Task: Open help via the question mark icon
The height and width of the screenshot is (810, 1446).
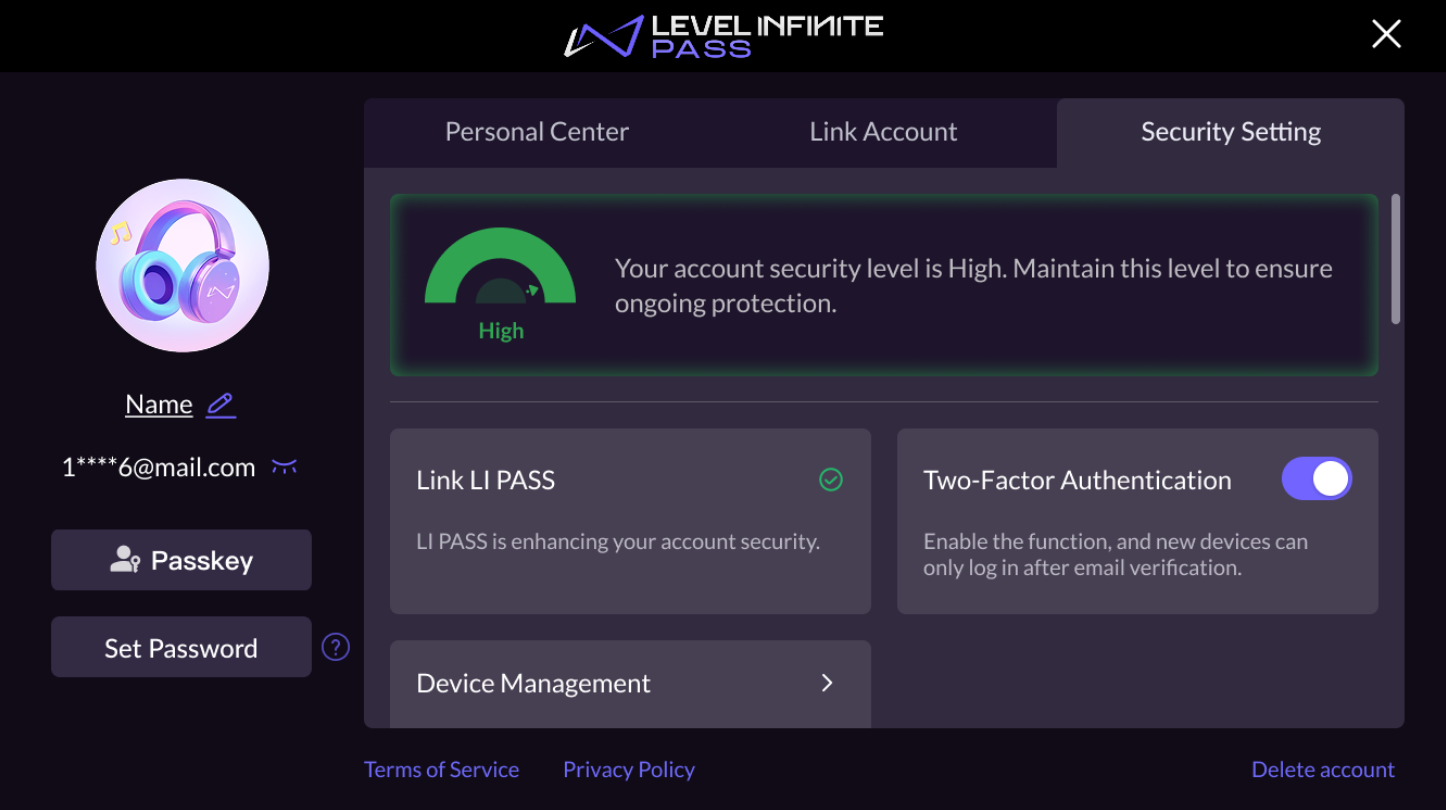Action: tap(335, 647)
